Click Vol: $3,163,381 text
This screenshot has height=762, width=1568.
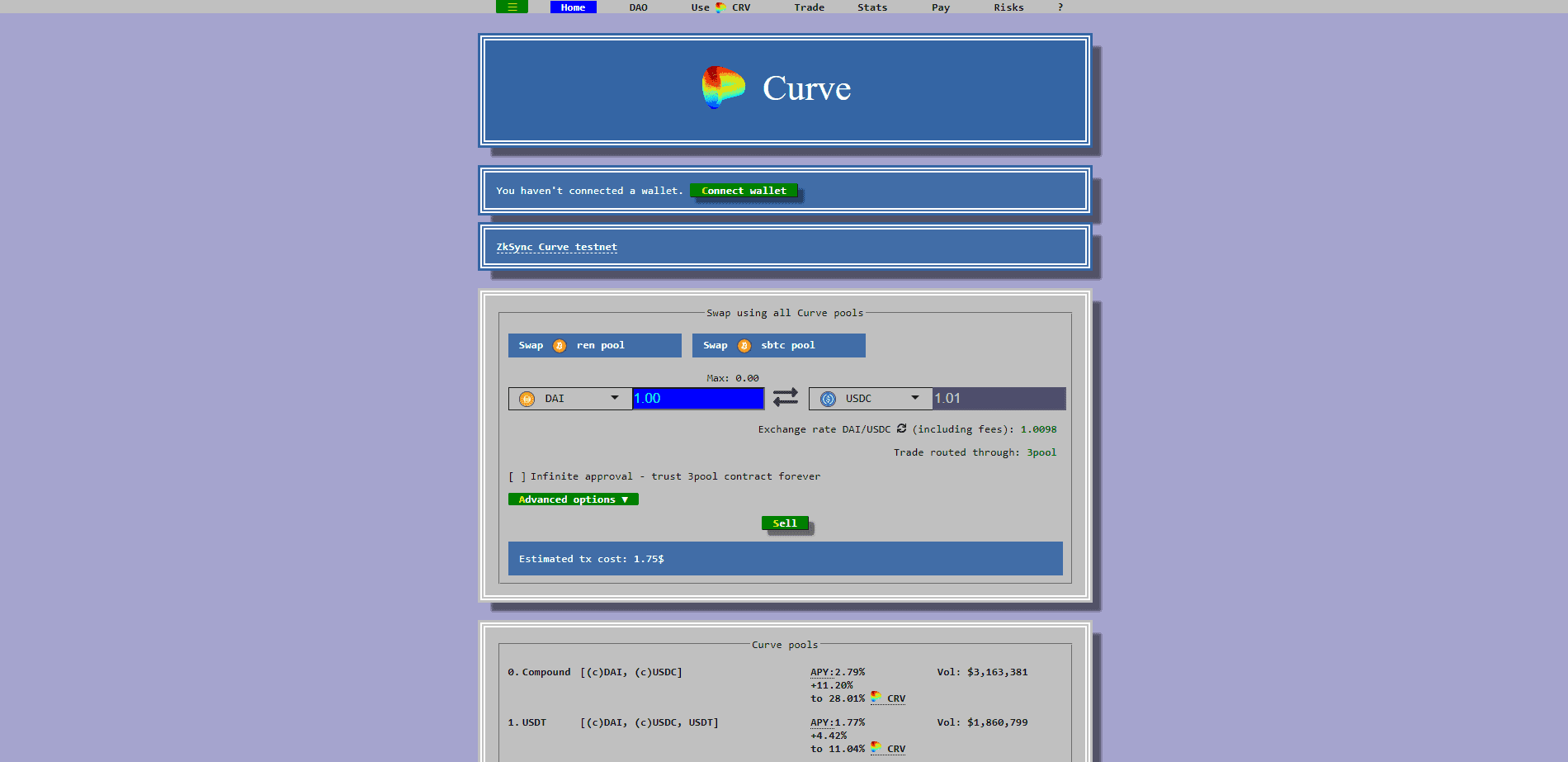click(982, 672)
